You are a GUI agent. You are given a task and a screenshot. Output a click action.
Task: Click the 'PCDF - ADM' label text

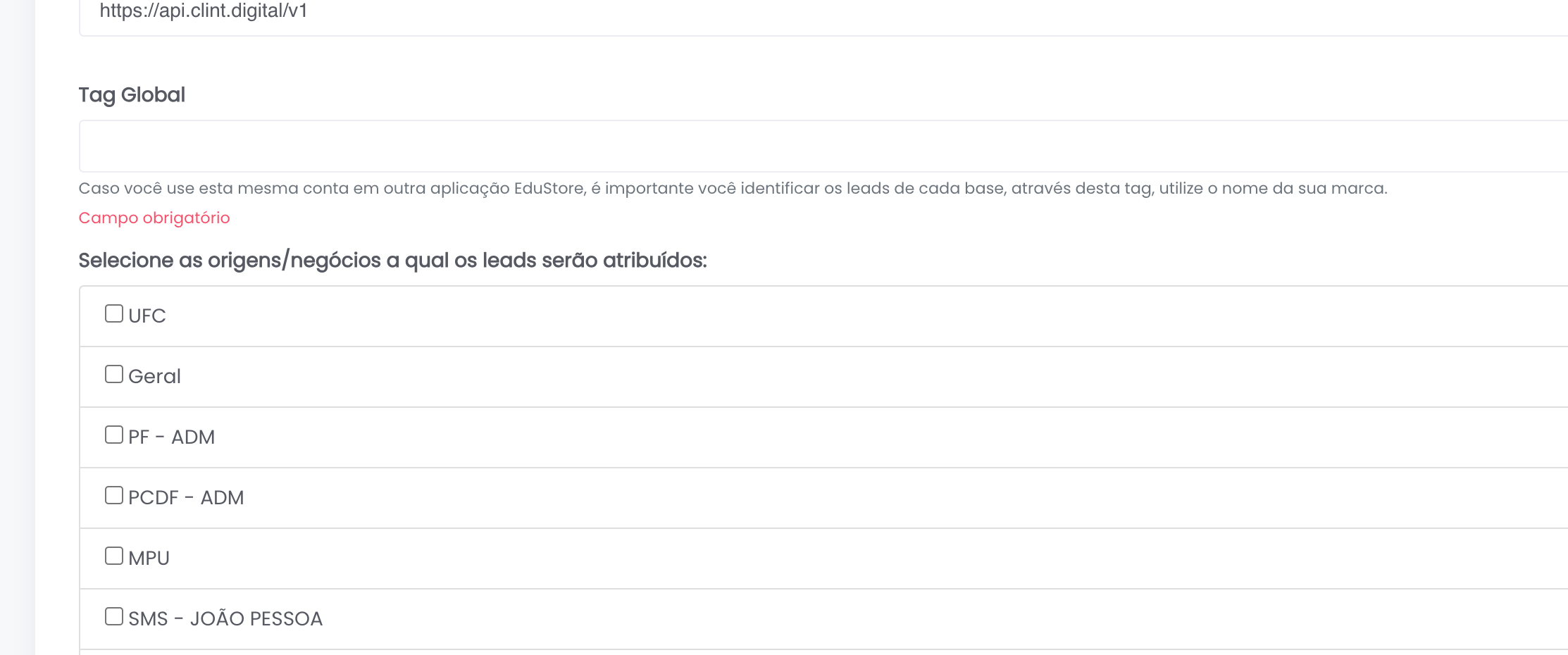186,498
